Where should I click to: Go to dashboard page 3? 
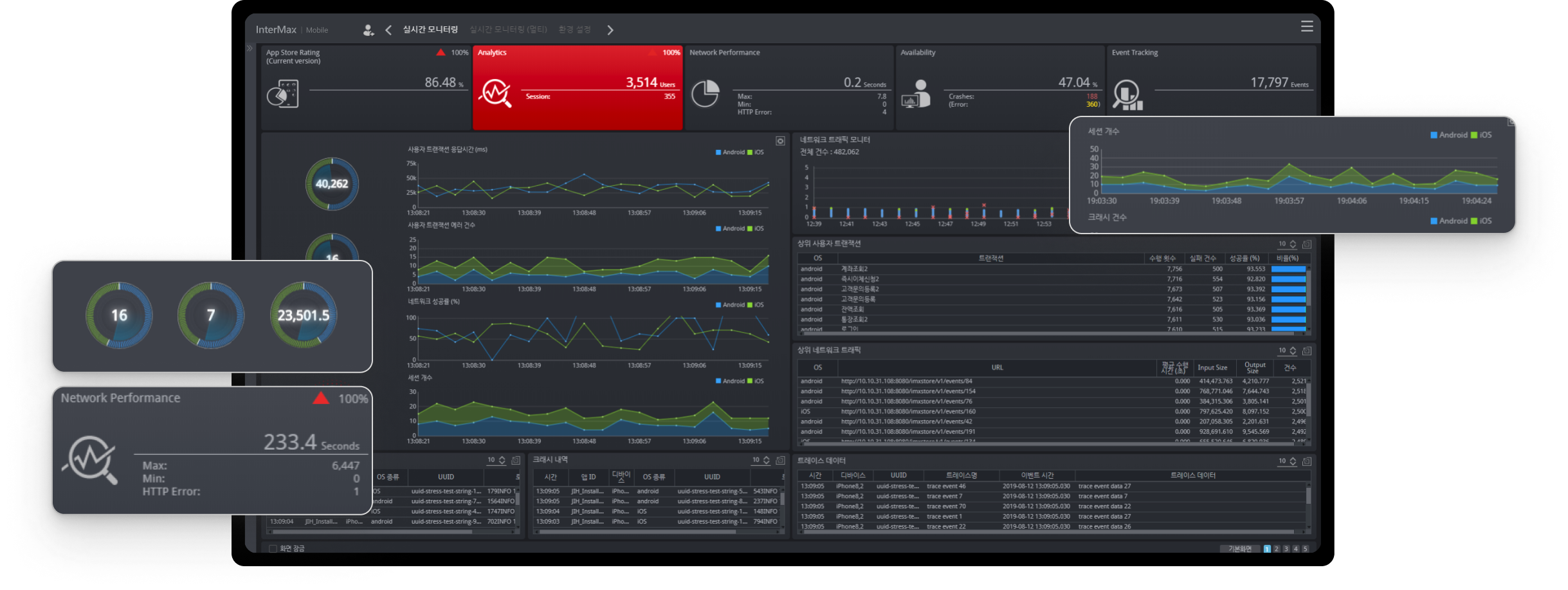point(1286,549)
